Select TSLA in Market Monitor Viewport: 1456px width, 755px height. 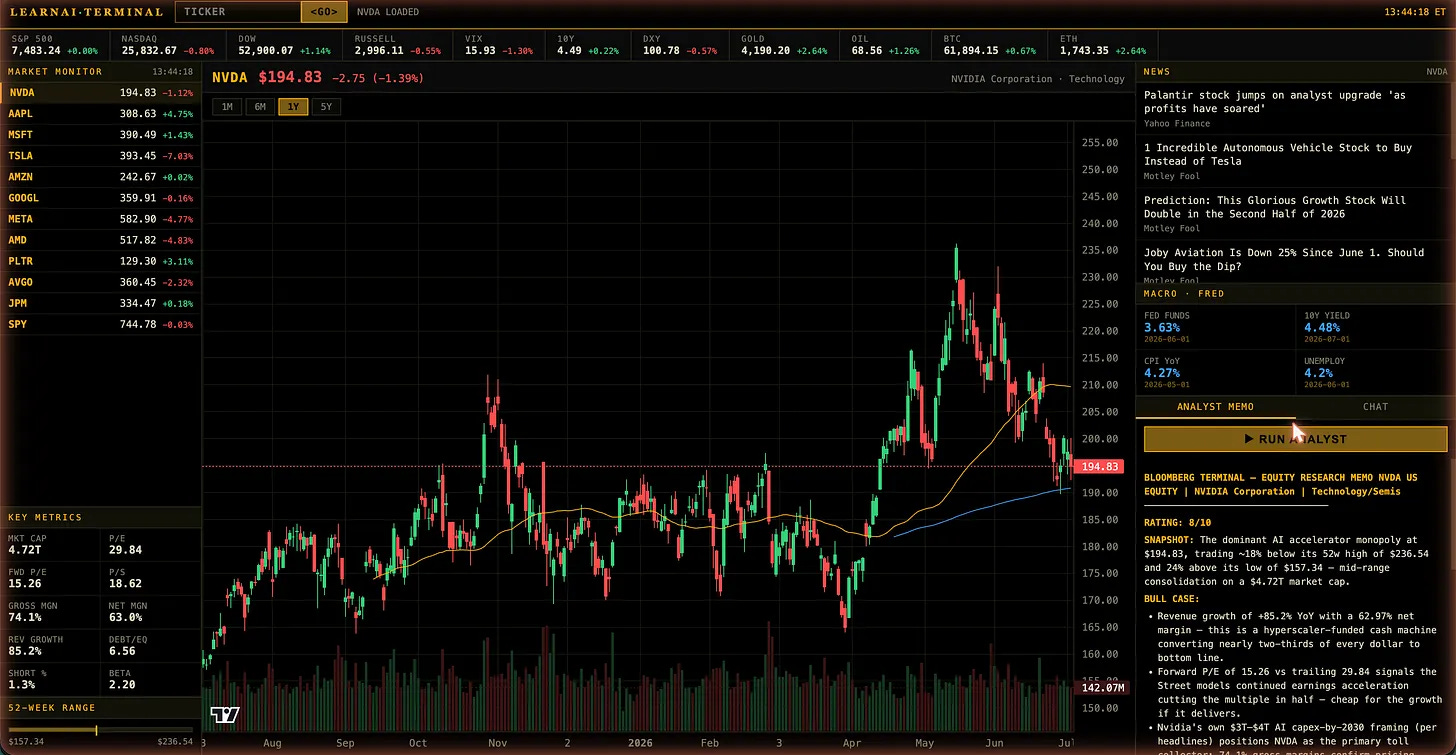[100, 156]
